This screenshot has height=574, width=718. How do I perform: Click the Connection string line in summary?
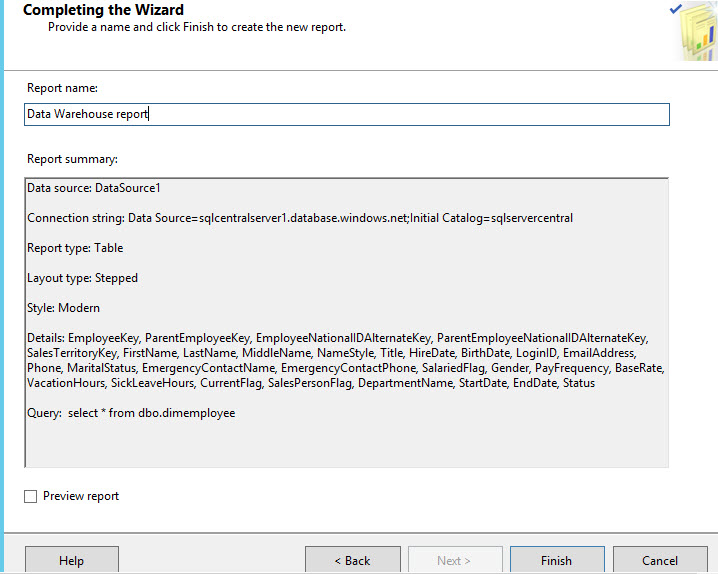[x=300, y=218]
